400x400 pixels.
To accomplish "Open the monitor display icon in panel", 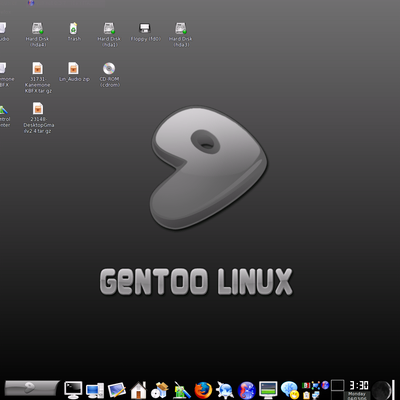I will point(268,390).
